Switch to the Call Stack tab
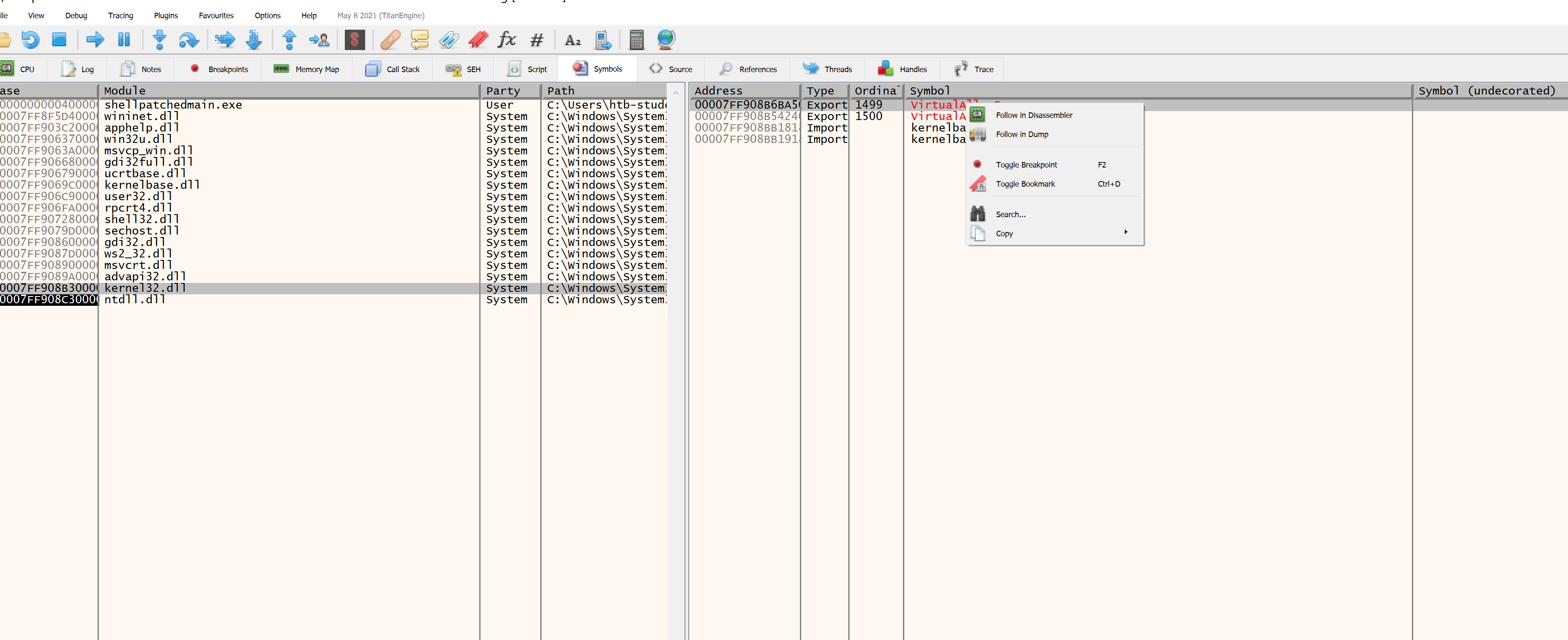 pos(393,69)
